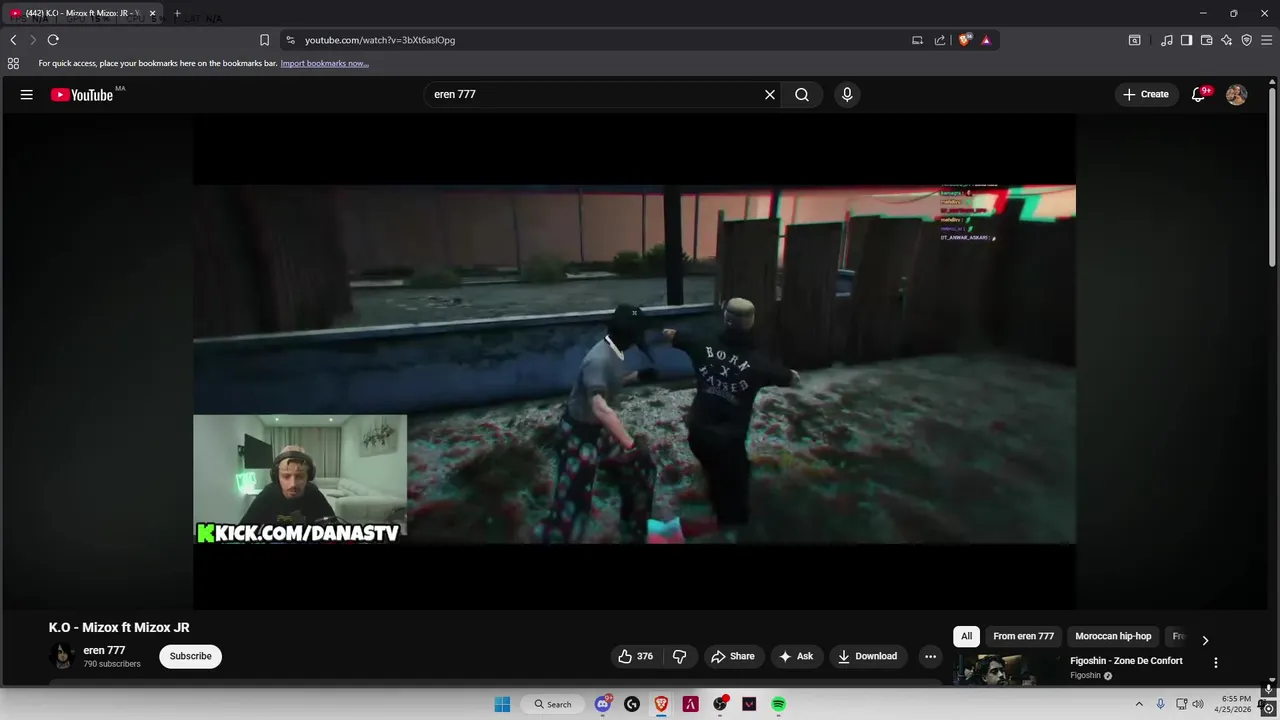This screenshot has height=720, width=1280.
Task: Show next filter chips with arrow
Action: point(1205,640)
